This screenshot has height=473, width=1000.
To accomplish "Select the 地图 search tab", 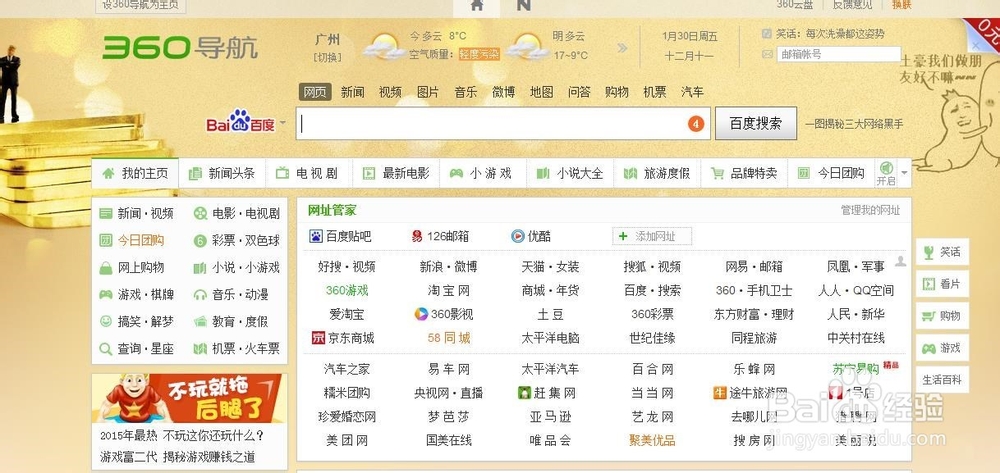I will (x=541, y=92).
